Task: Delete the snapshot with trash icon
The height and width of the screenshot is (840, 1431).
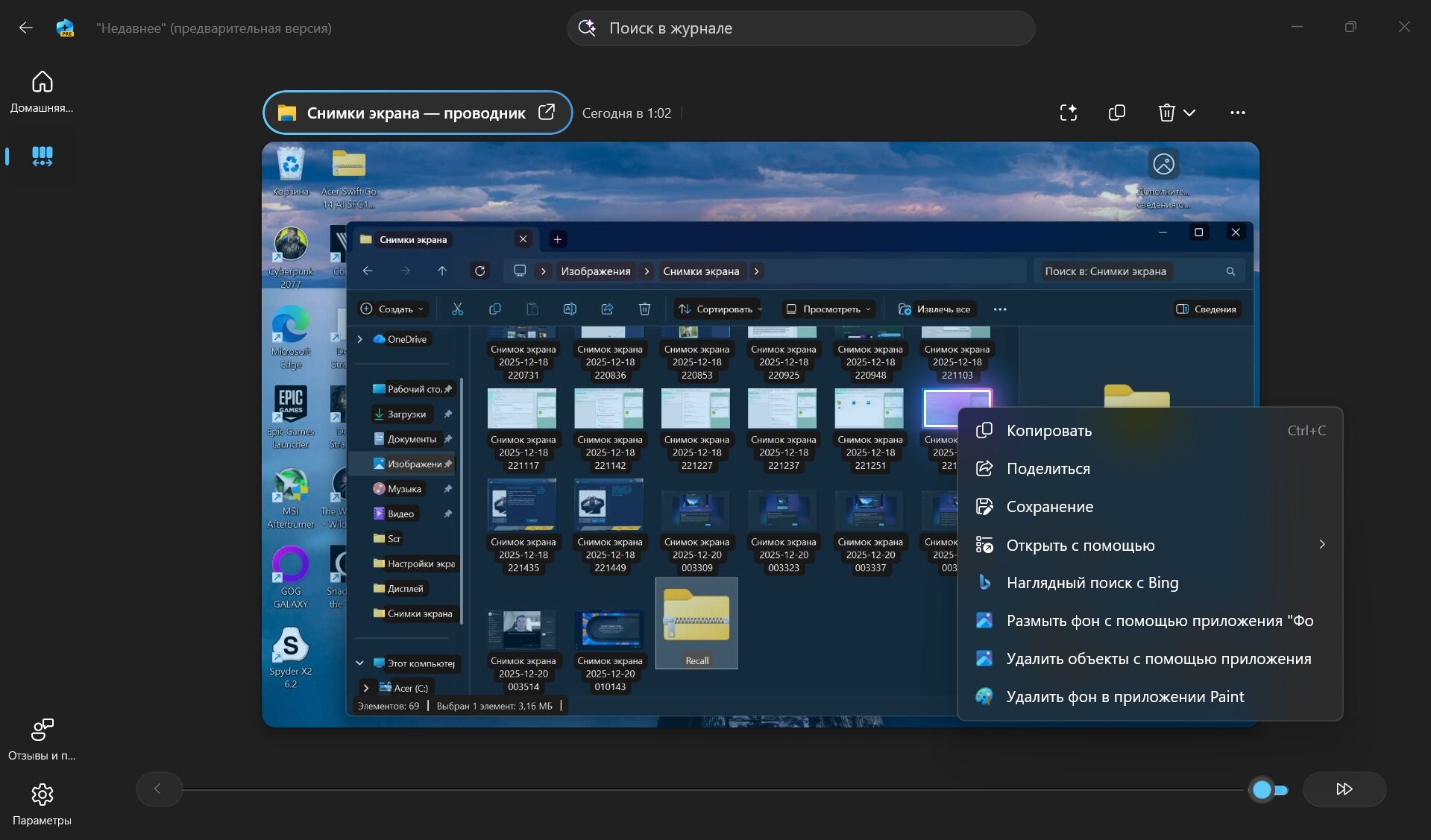Action: [x=1166, y=113]
